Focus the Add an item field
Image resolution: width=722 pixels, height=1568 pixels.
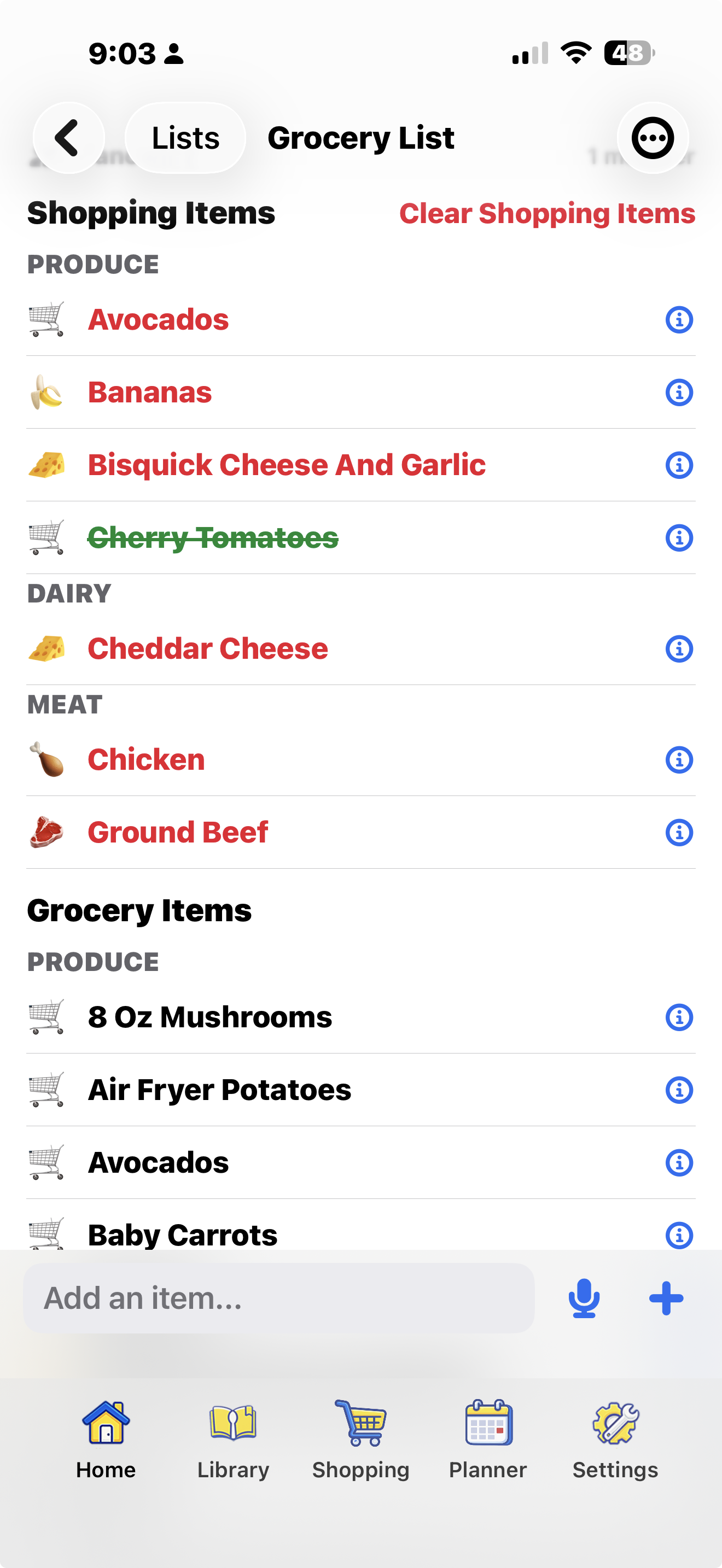(279, 1298)
